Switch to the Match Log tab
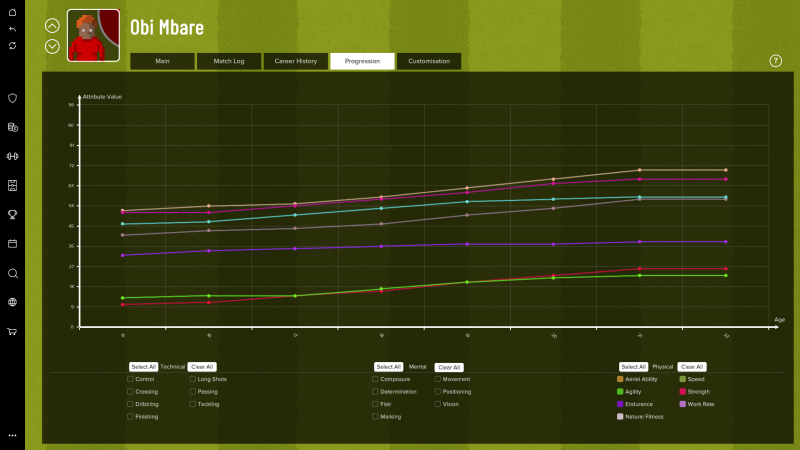The width and height of the screenshot is (800, 450). (228, 61)
